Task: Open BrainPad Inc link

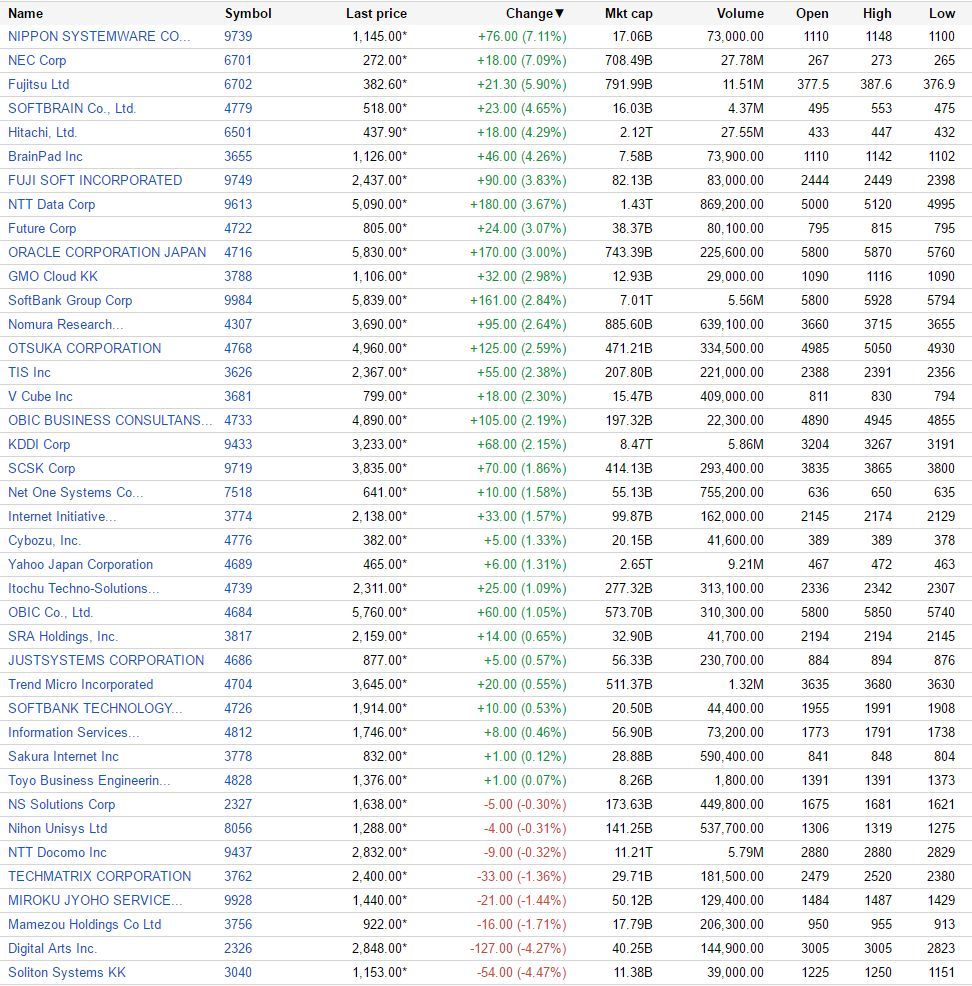Action: (x=45, y=156)
